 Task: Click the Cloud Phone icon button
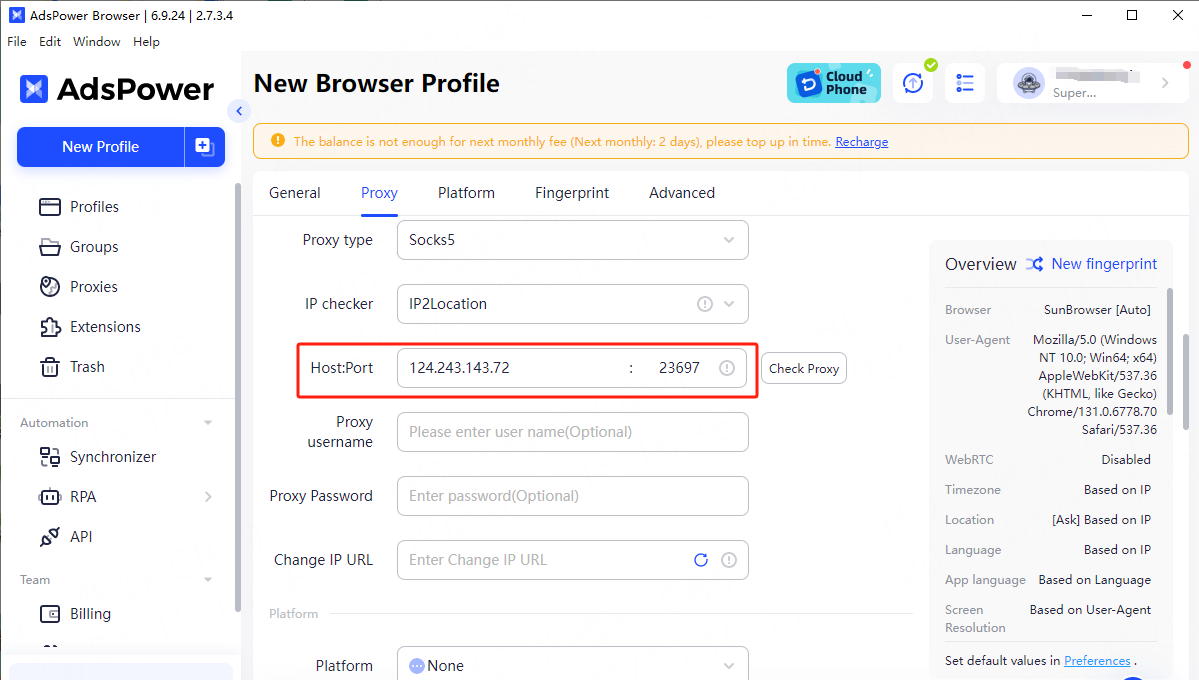click(x=833, y=83)
